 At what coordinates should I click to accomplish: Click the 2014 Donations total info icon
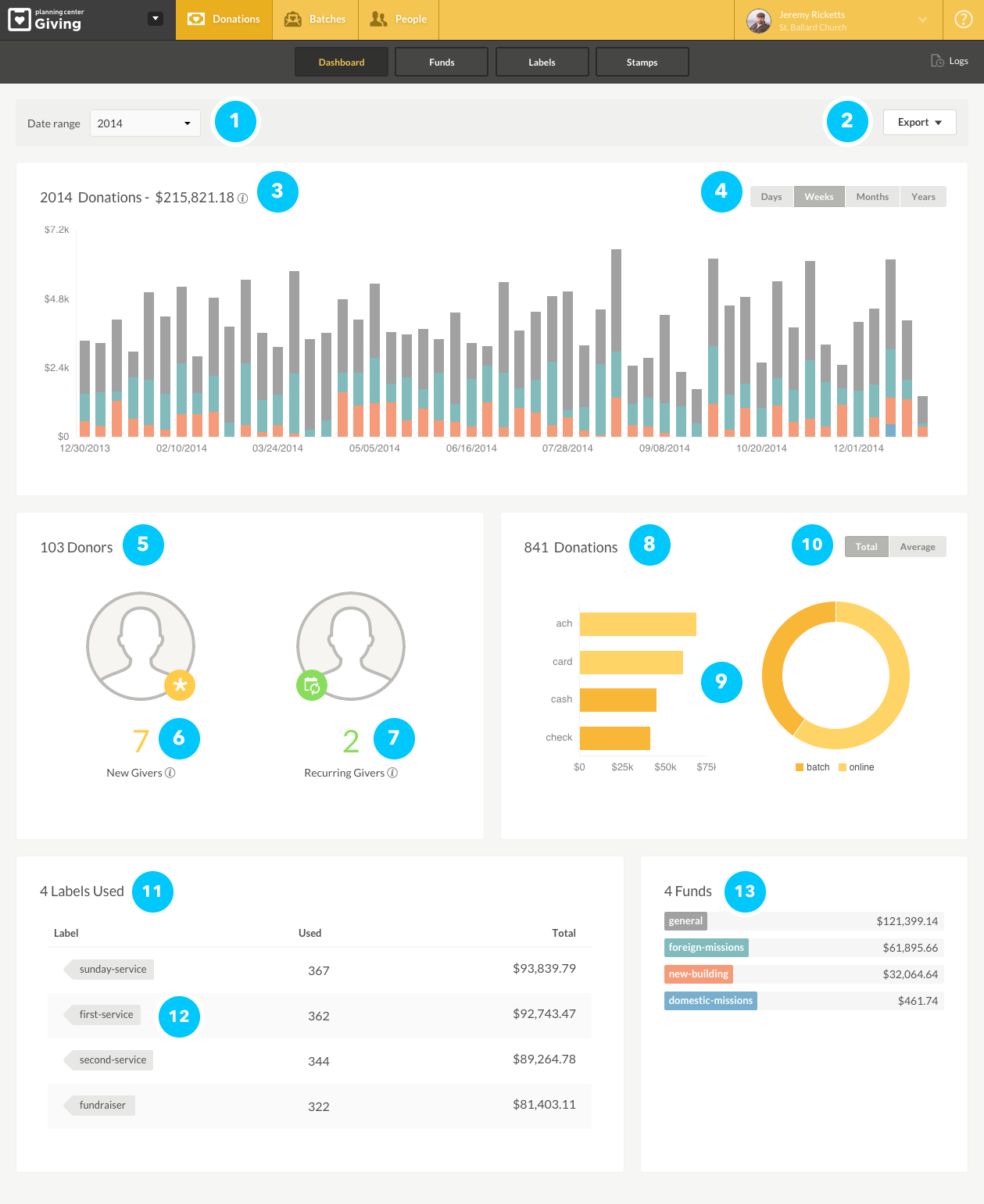click(242, 198)
